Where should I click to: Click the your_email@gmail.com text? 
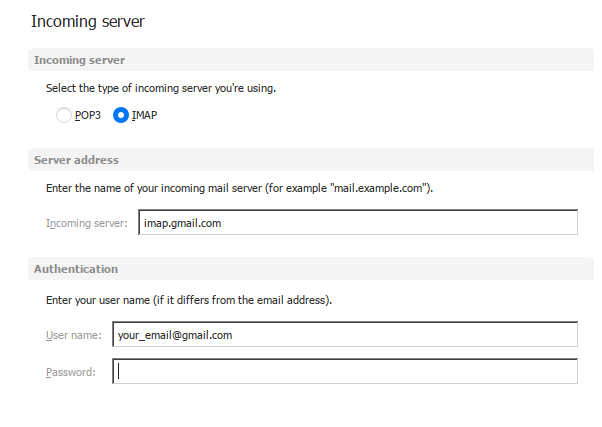pyautogui.click(x=175, y=335)
